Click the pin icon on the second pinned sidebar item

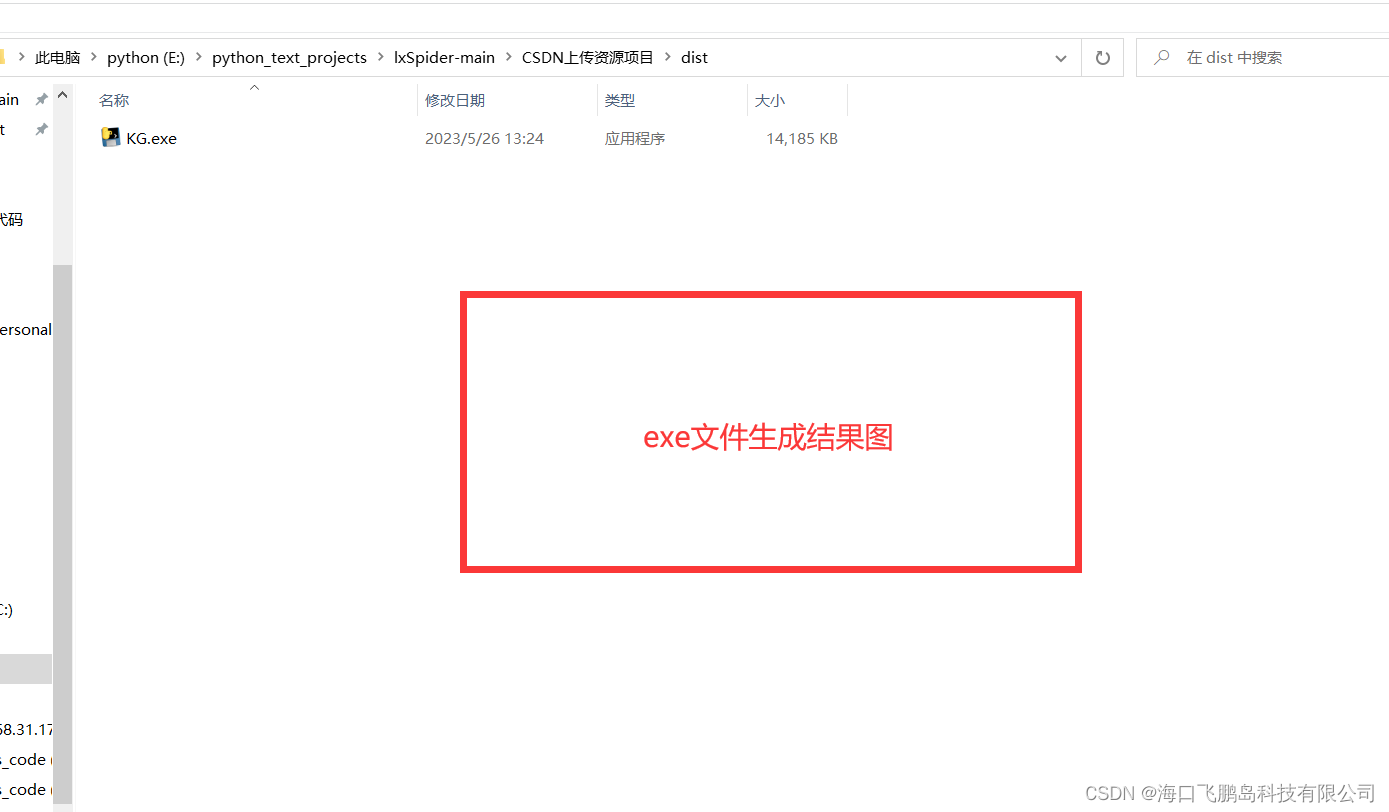[x=40, y=129]
